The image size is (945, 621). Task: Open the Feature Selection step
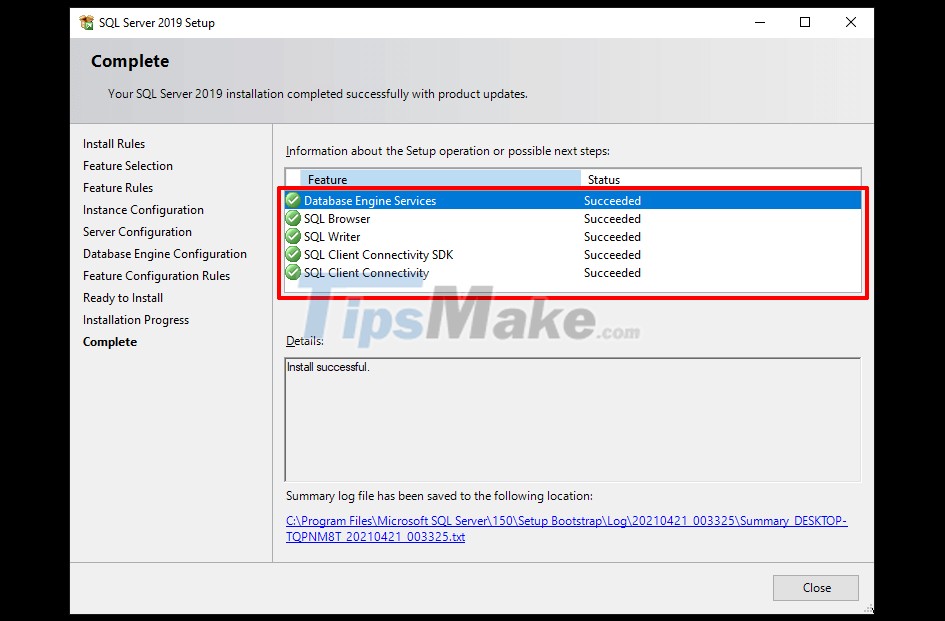[127, 165]
